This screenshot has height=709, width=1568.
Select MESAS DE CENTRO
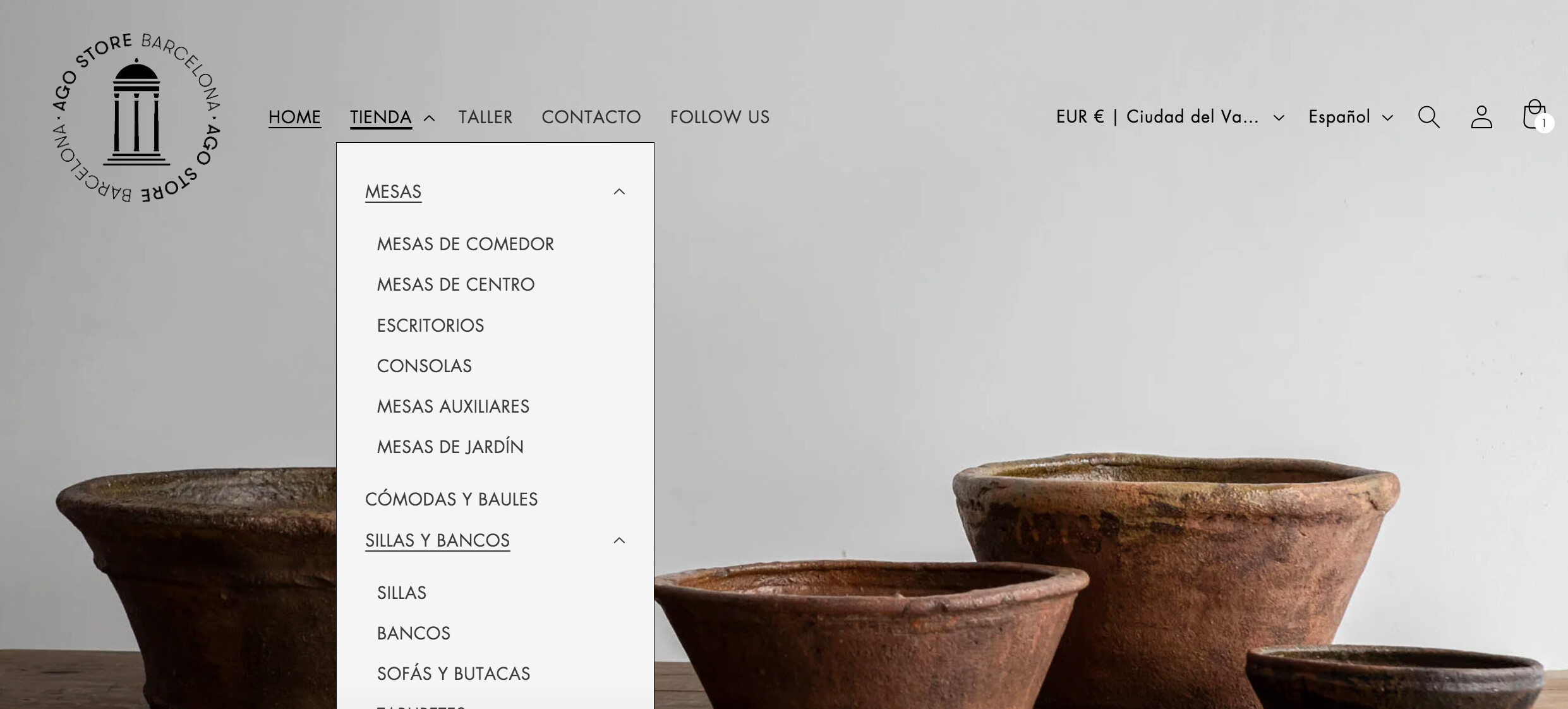455,285
